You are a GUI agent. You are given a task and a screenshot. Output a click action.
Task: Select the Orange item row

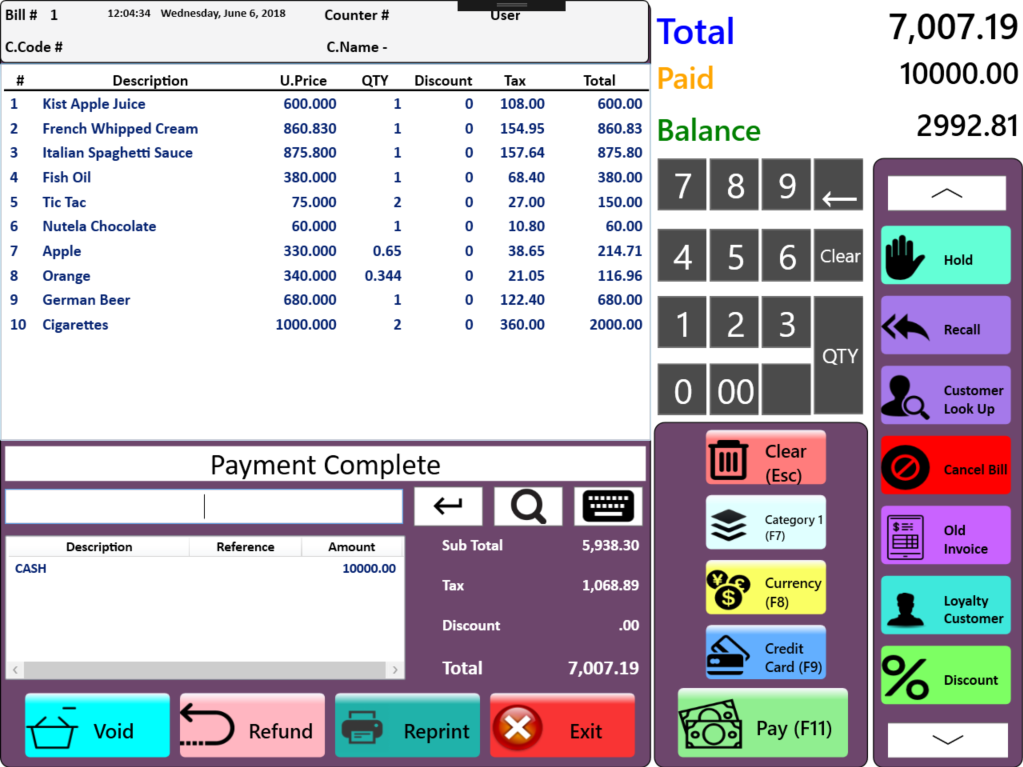coord(326,276)
